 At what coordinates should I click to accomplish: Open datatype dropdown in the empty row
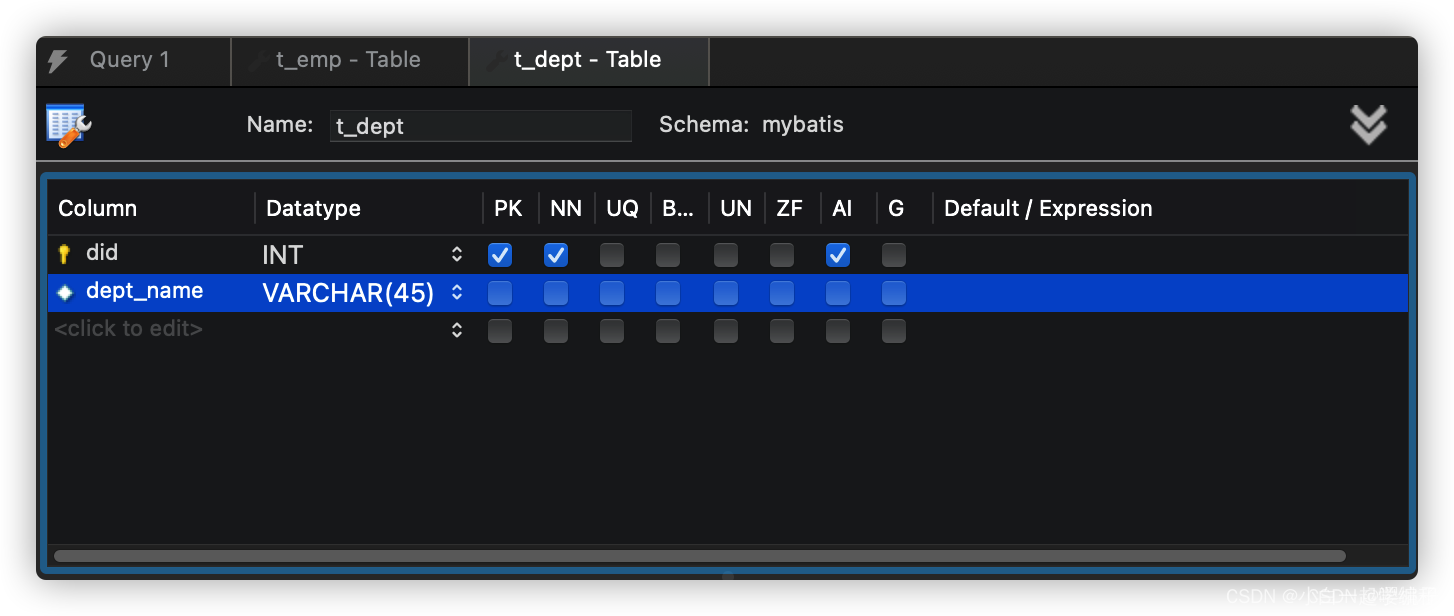click(457, 330)
